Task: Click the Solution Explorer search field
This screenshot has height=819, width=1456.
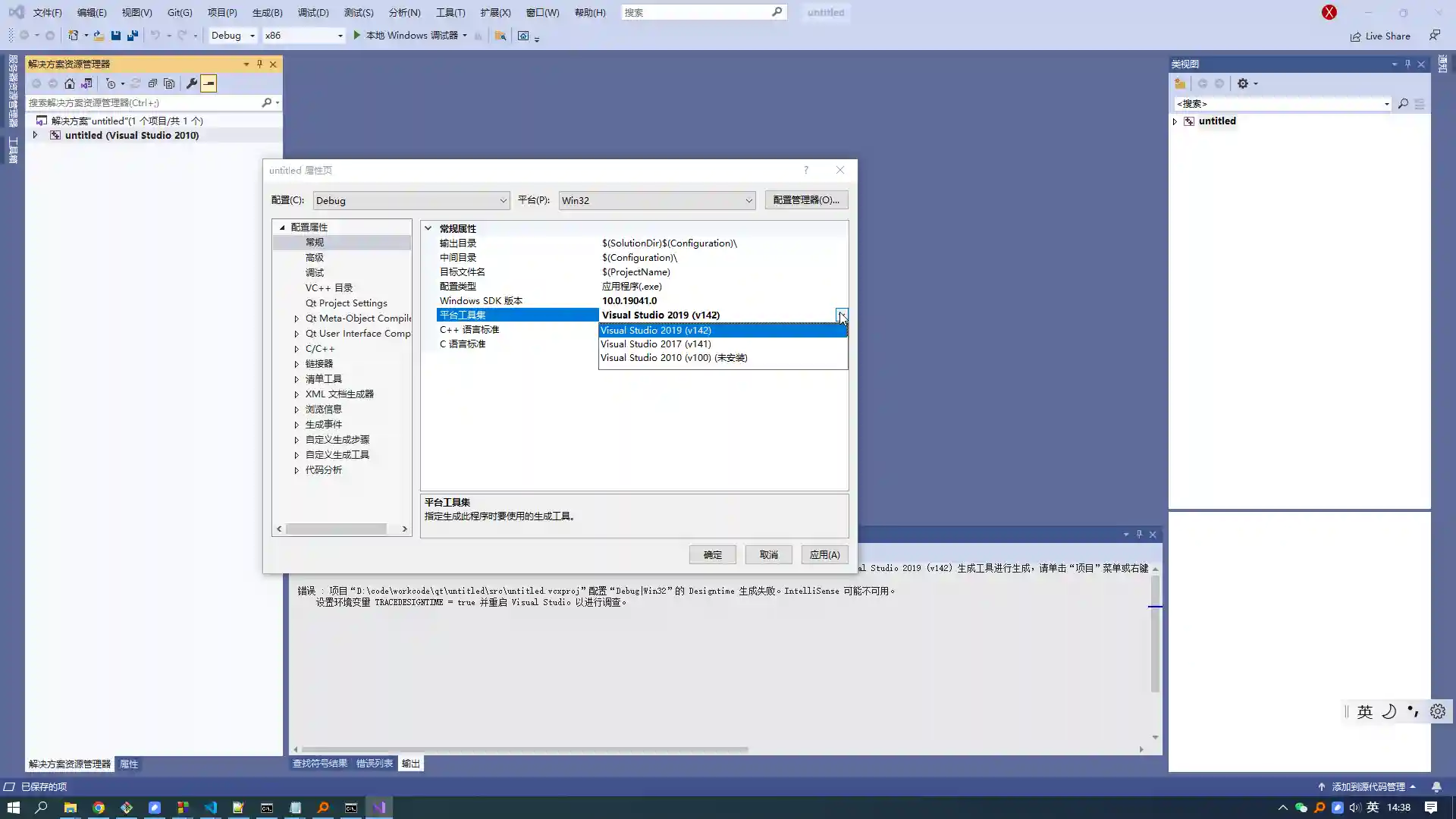Action: pos(144,102)
